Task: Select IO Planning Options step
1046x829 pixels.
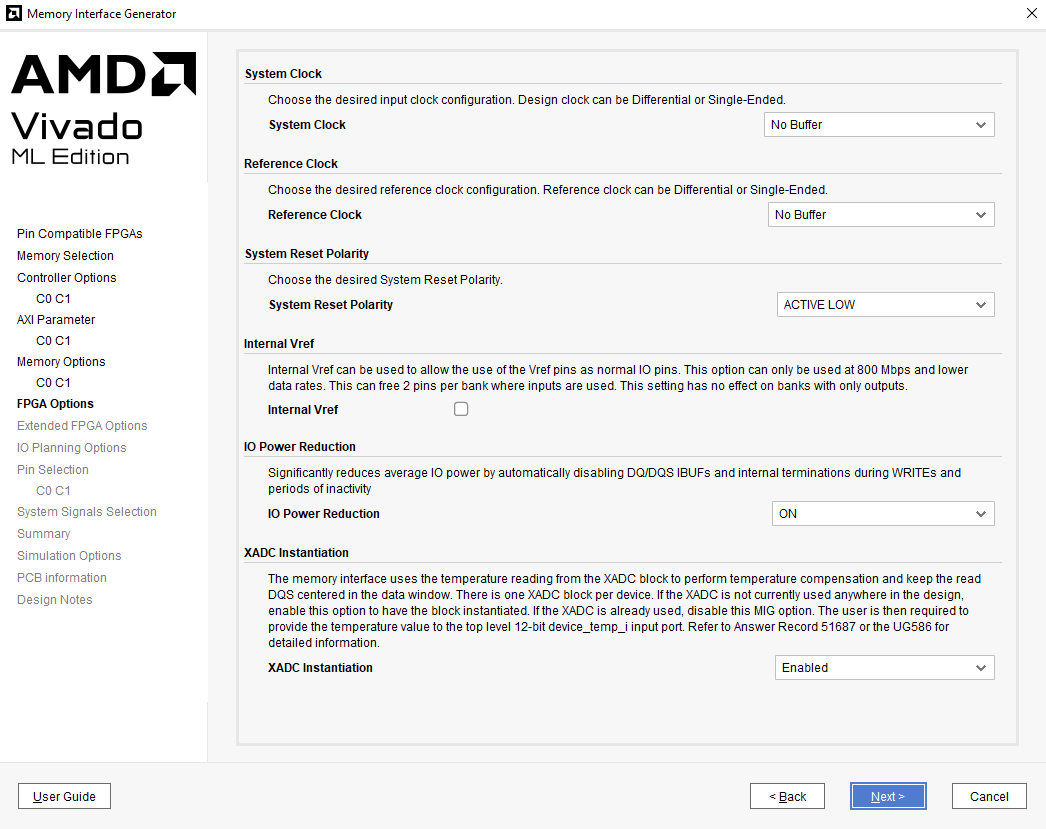Action: (71, 448)
